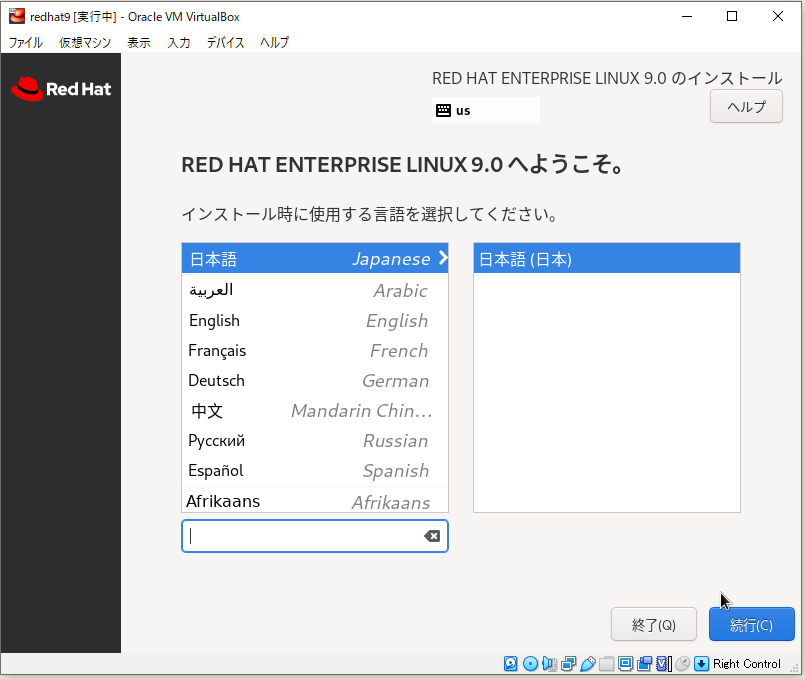Click the ヘルプ button in installer

pyautogui.click(x=746, y=106)
